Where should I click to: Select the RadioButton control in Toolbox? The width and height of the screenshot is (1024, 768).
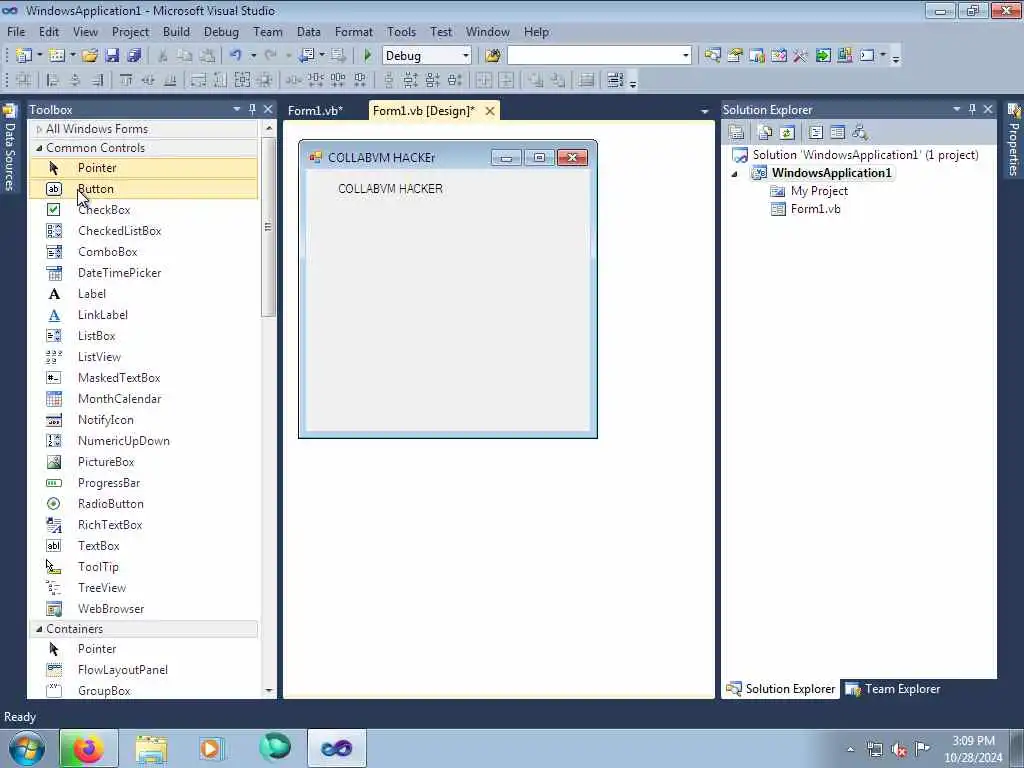pyautogui.click(x=143, y=504)
